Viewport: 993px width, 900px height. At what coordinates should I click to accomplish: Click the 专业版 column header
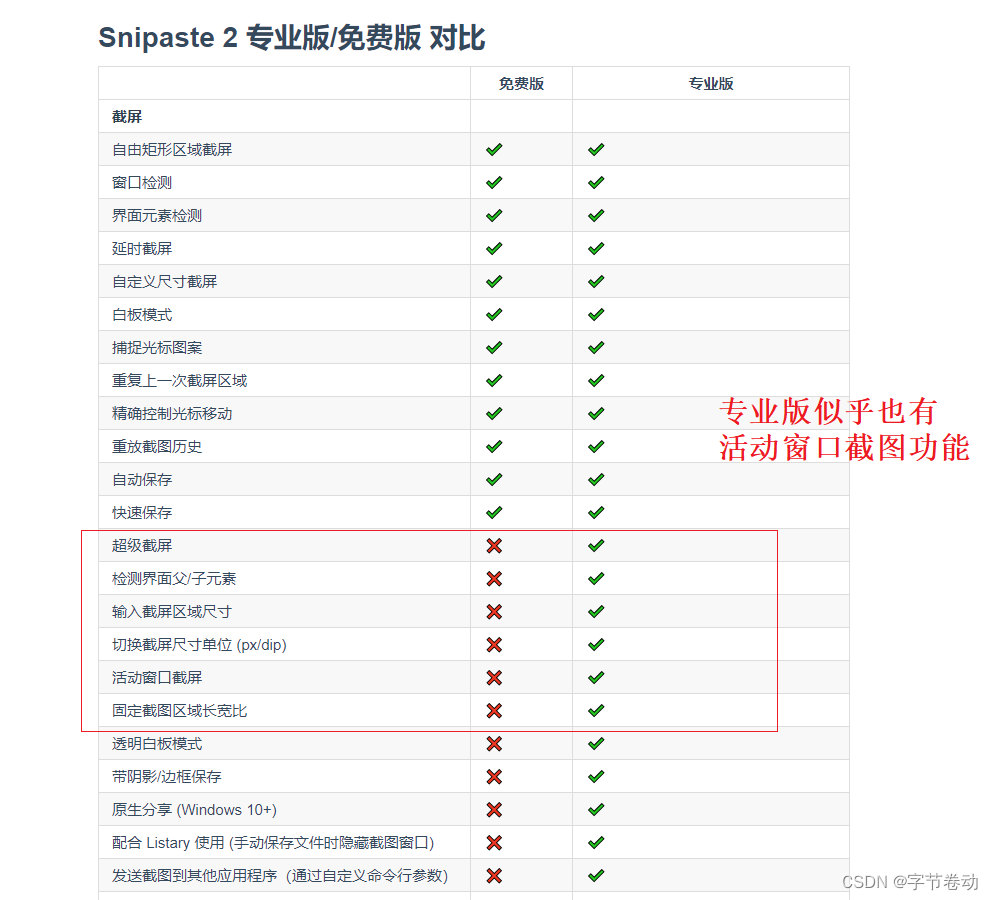pos(711,84)
